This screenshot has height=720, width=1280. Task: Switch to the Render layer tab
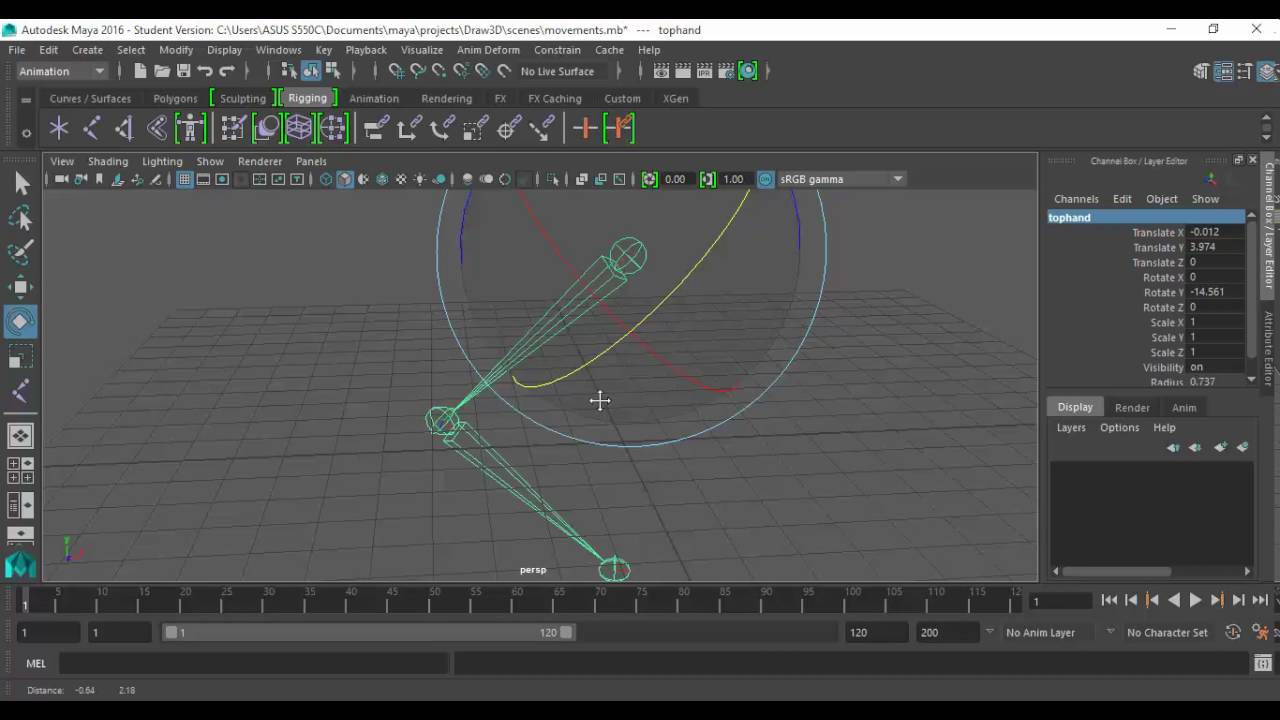coord(1132,407)
